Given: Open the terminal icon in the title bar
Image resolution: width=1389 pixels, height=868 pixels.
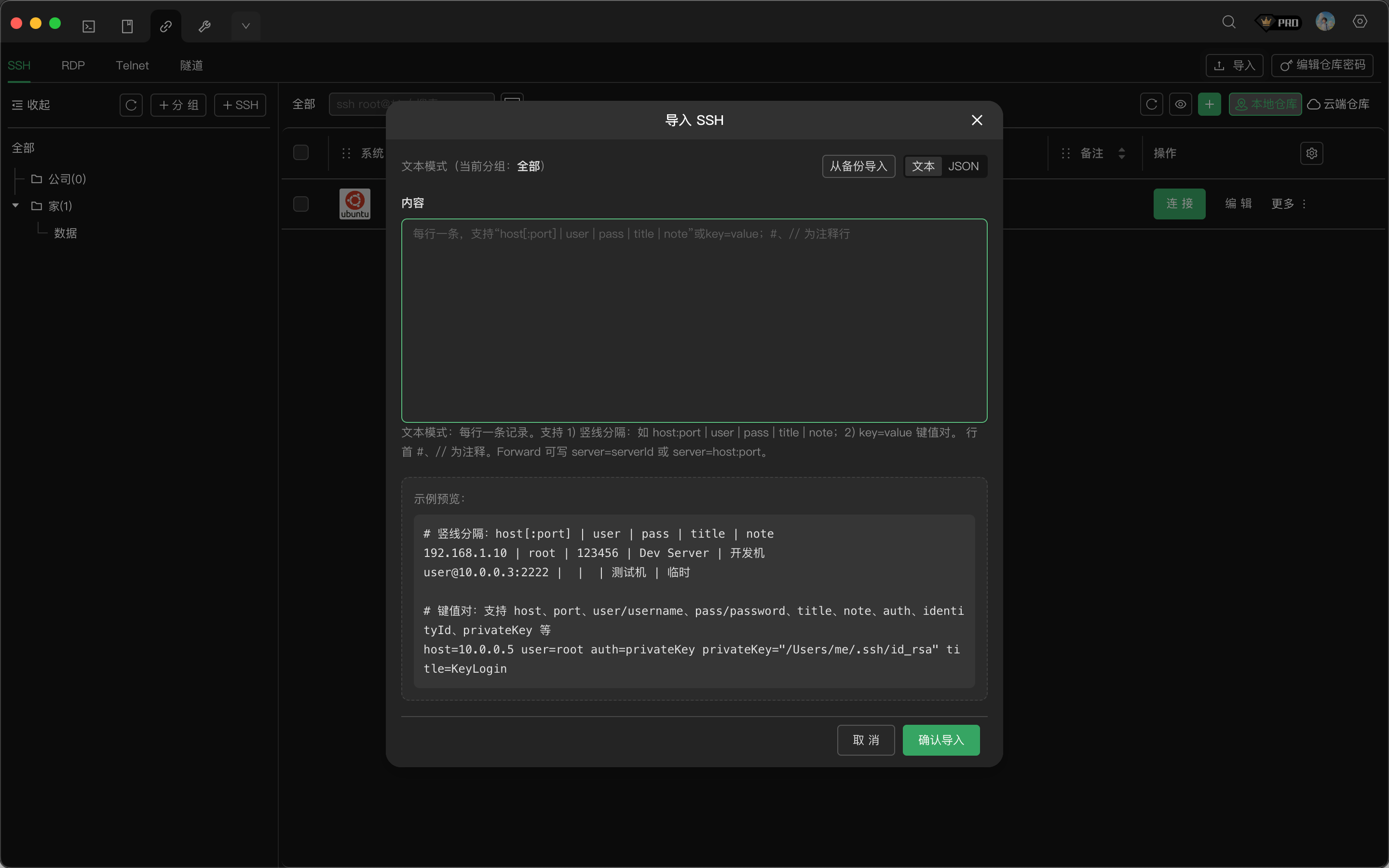Looking at the screenshot, I should click(x=89, y=27).
